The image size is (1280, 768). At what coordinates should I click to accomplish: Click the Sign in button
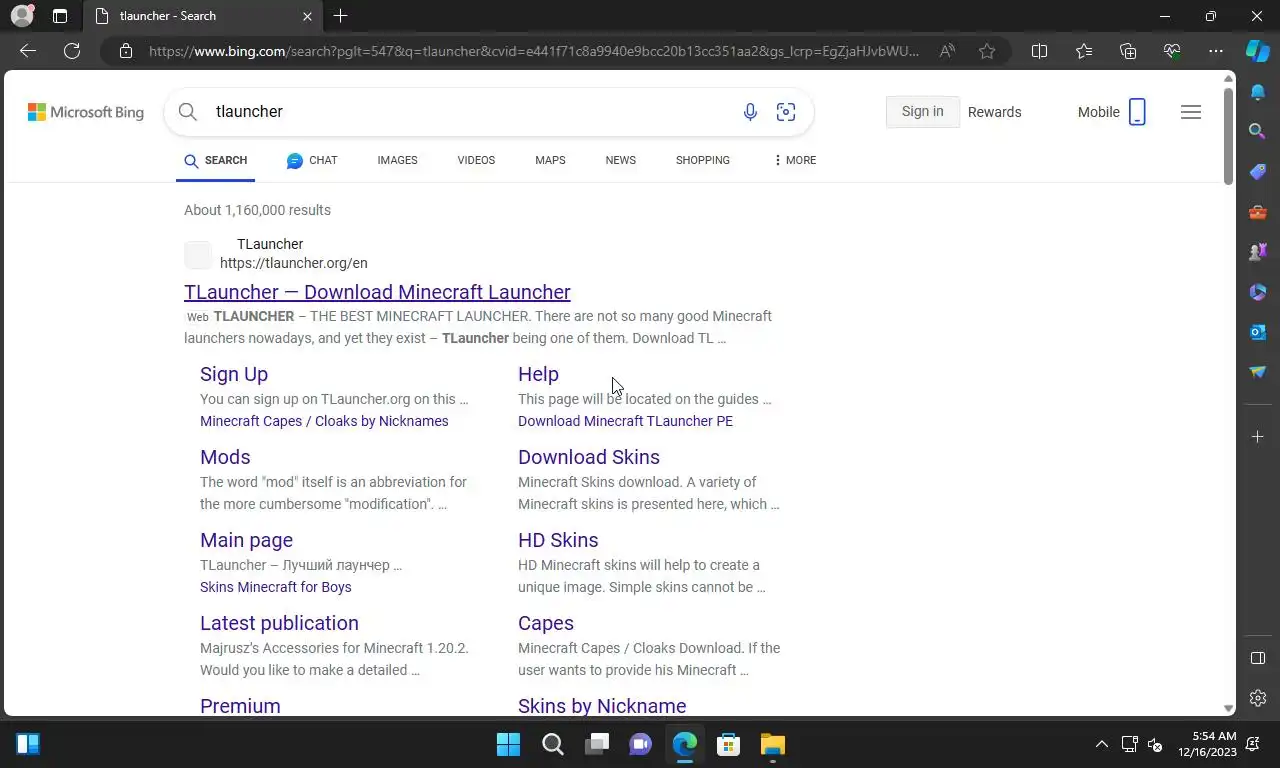point(922,112)
